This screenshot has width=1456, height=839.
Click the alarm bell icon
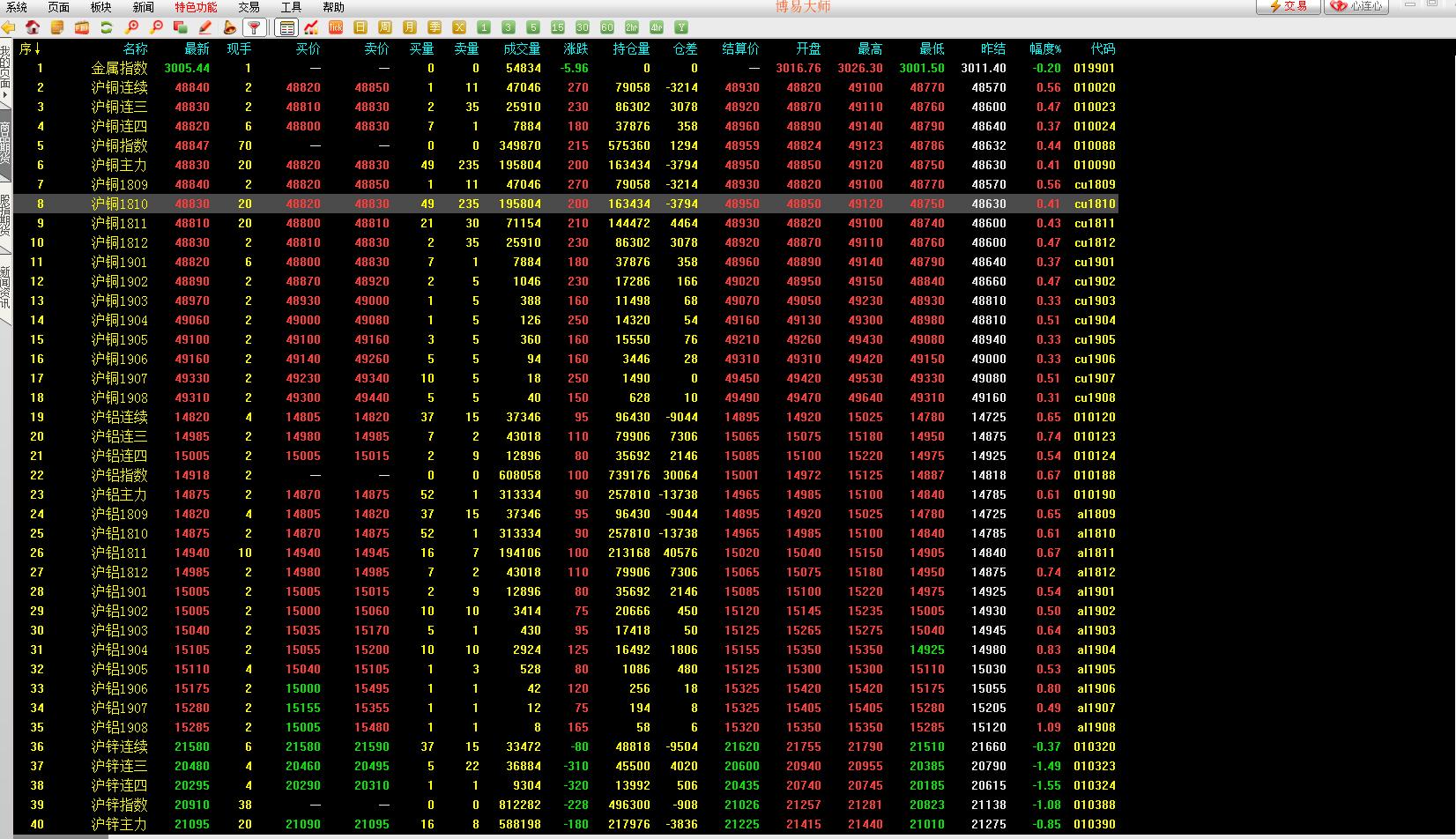[x=229, y=27]
